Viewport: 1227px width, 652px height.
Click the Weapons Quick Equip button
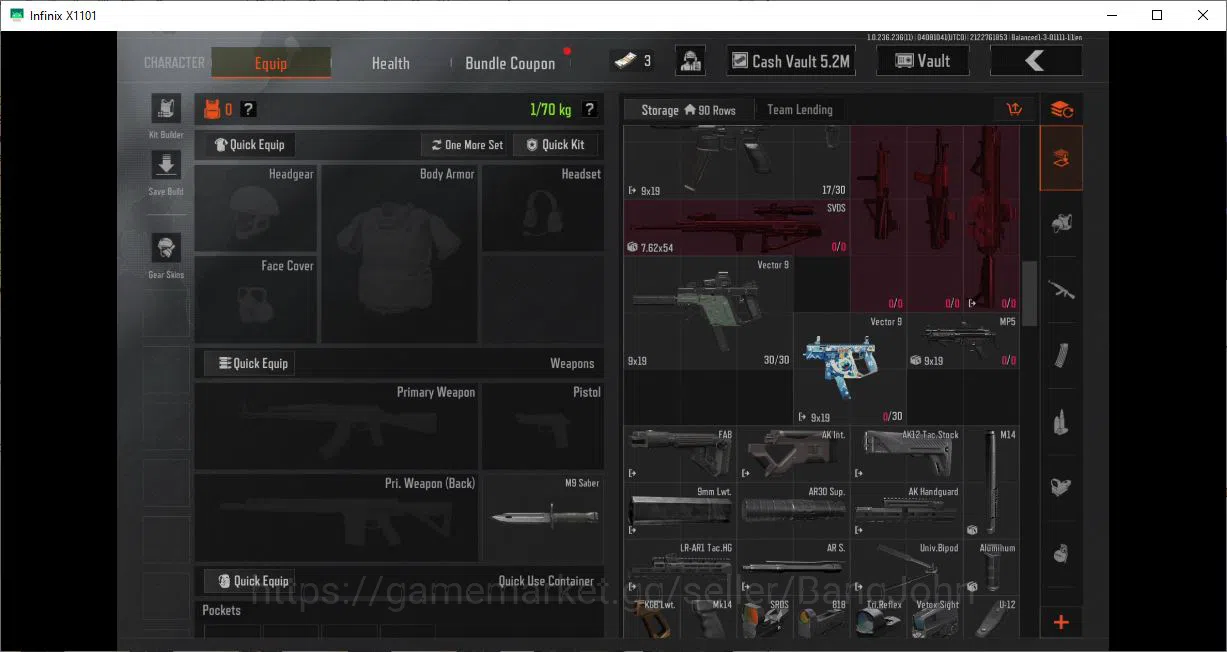click(x=250, y=363)
